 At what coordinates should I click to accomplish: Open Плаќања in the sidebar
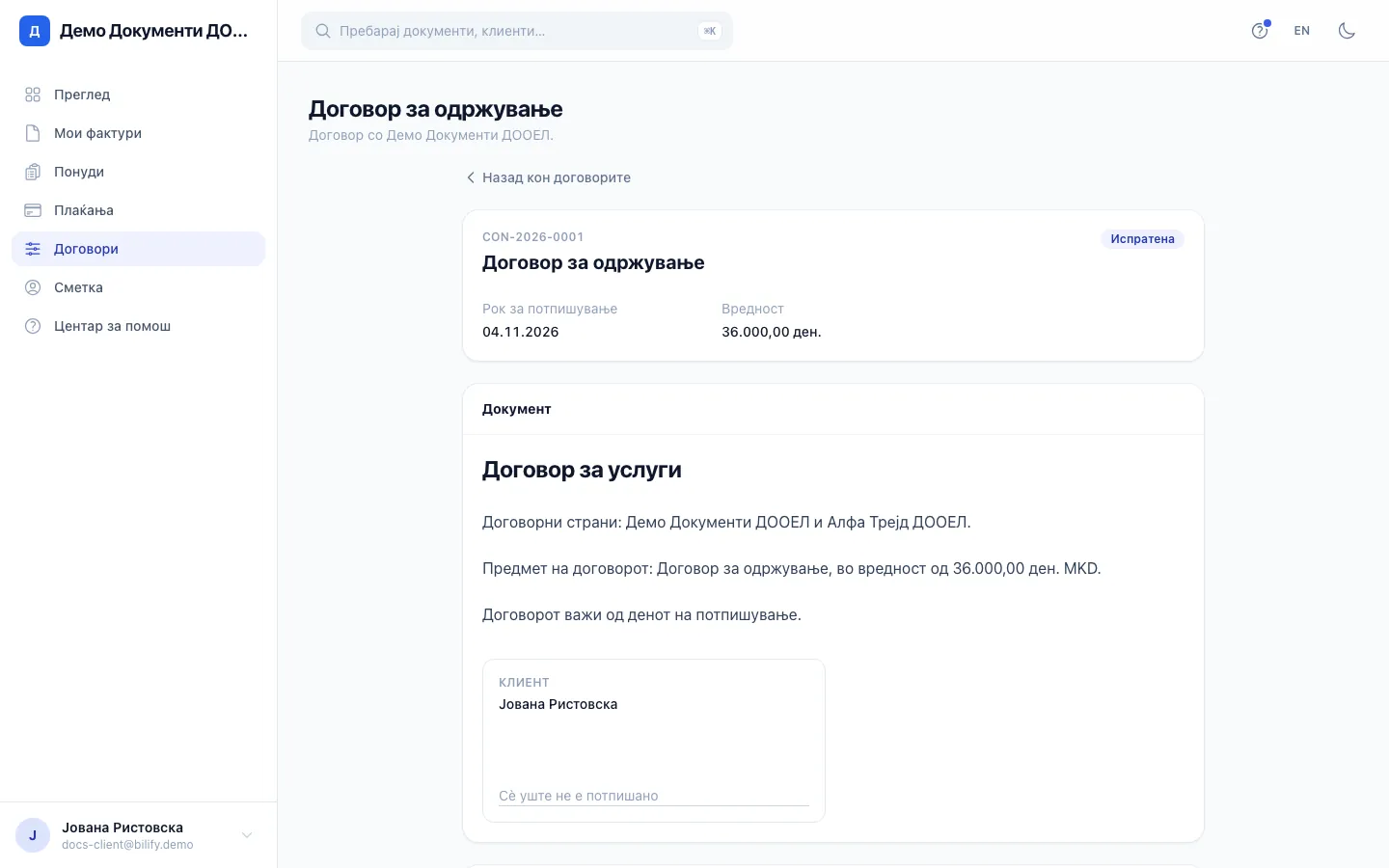[138, 210]
